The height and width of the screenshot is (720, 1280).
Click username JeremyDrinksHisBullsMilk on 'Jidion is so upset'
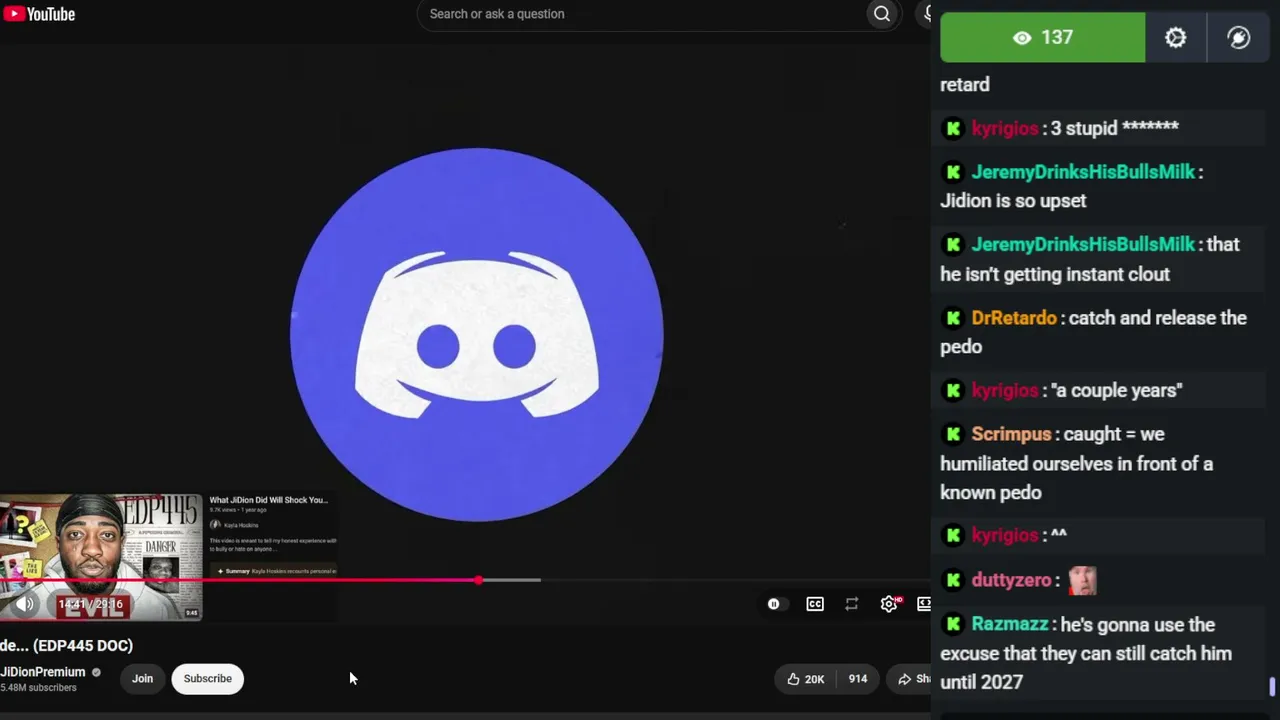[1083, 172]
